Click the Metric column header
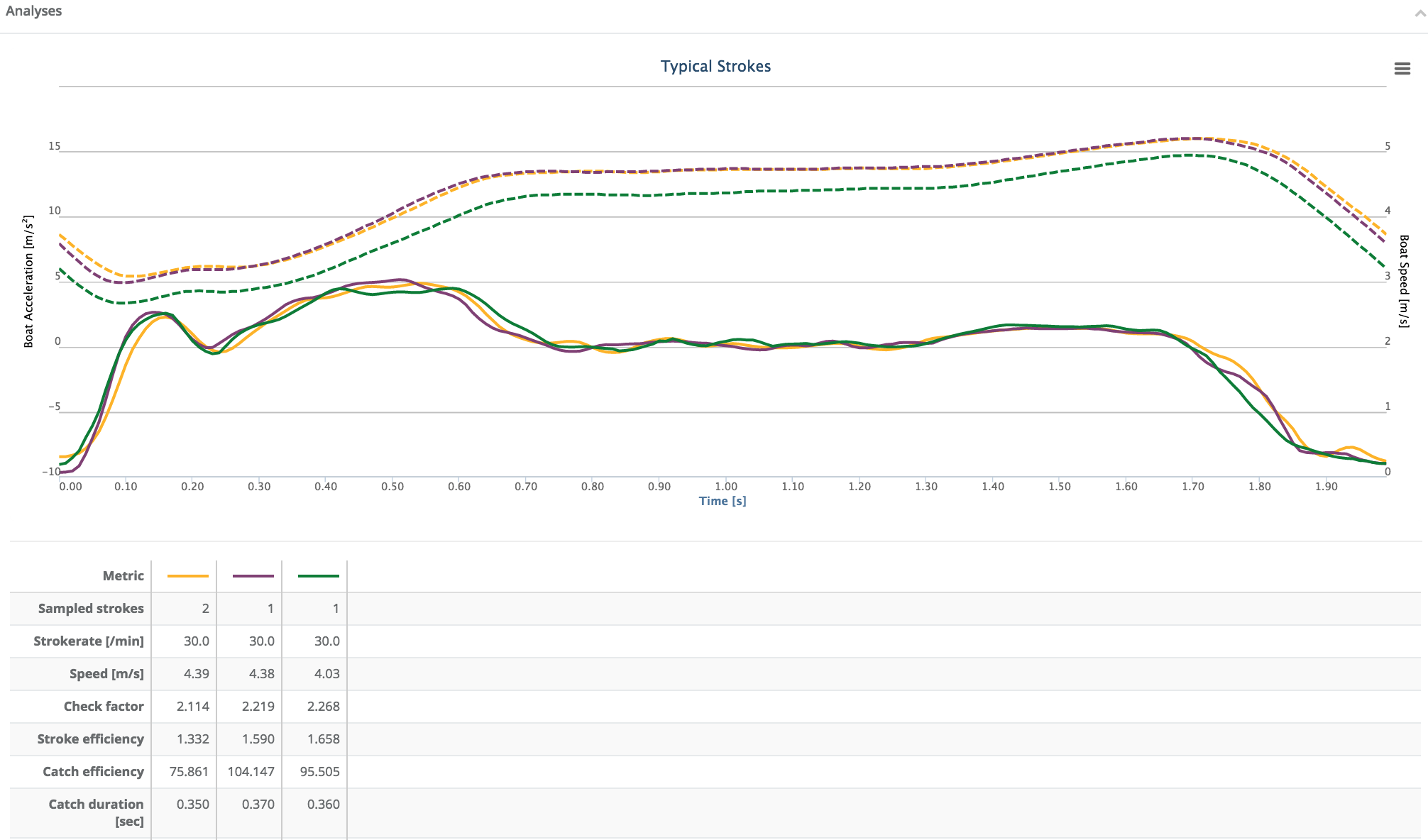 (x=123, y=576)
